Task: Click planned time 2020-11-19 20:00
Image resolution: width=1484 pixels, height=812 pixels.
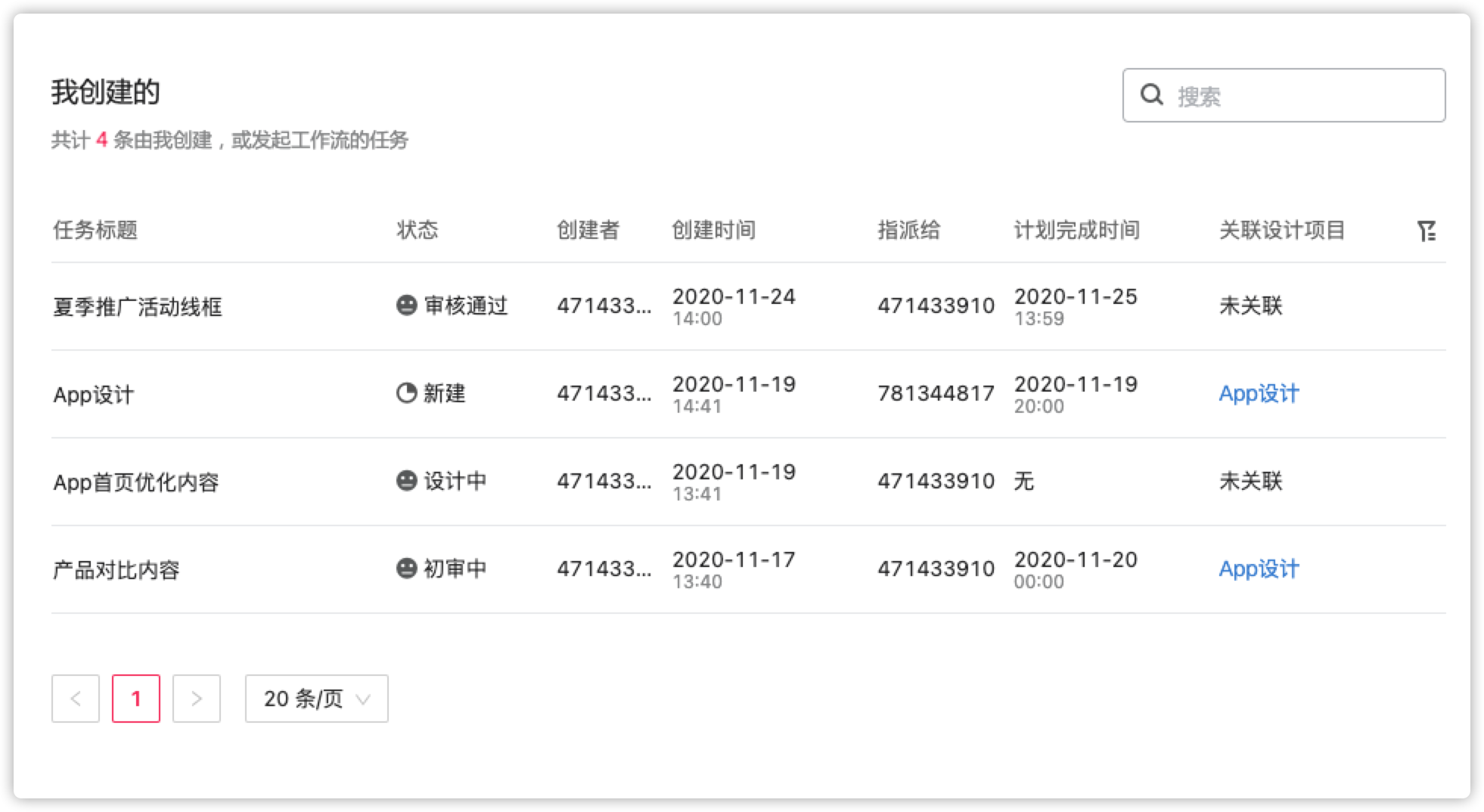Action: click(1076, 394)
